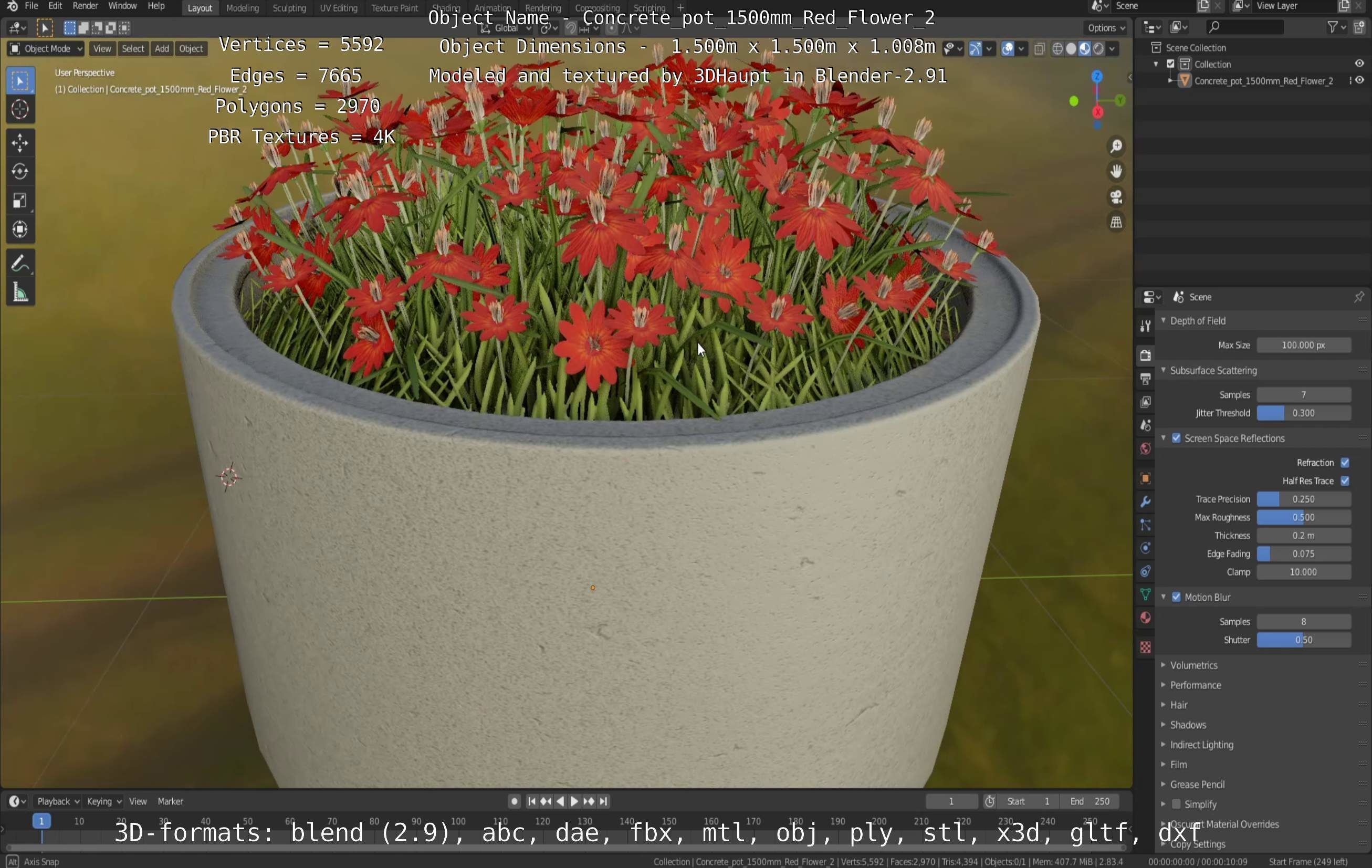Screen dimensions: 1372x868
Task: Open World properties tab
Action: (x=1145, y=448)
